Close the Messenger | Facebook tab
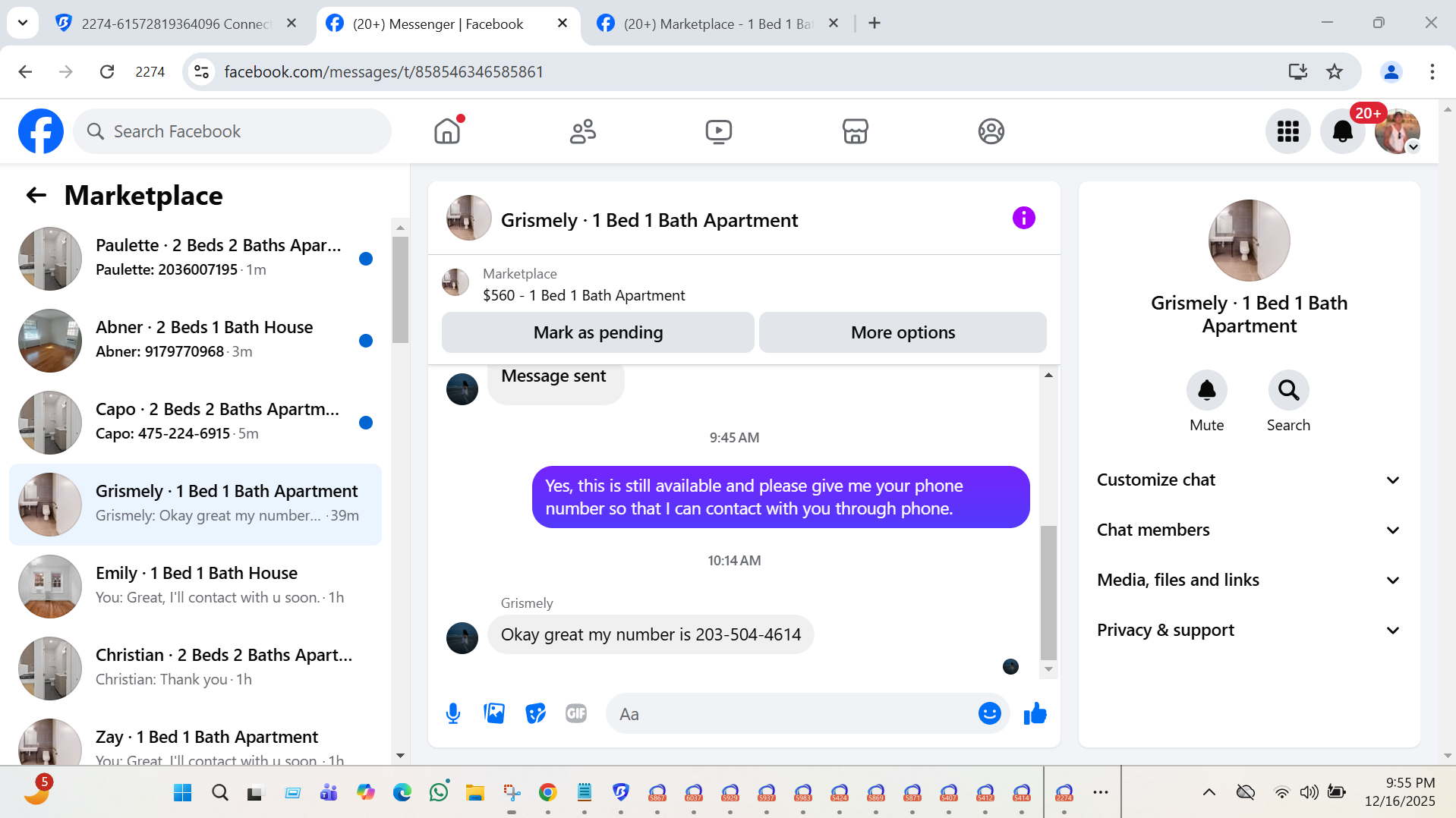 [562, 24]
